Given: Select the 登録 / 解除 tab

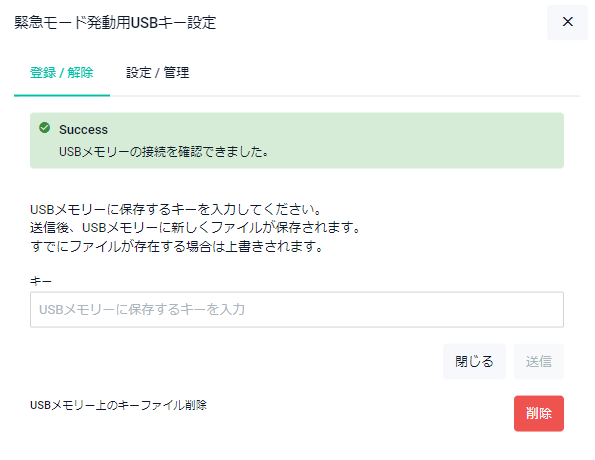Looking at the screenshot, I should [x=61, y=72].
